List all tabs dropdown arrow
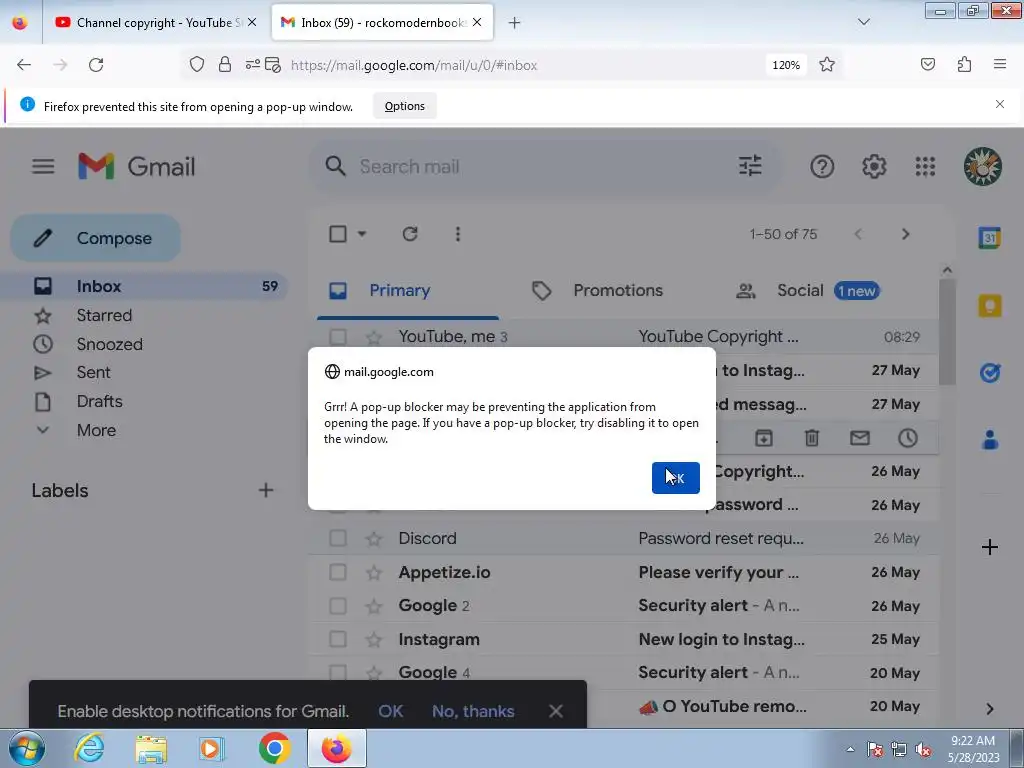This screenshot has width=1024, height=768. 863,22
